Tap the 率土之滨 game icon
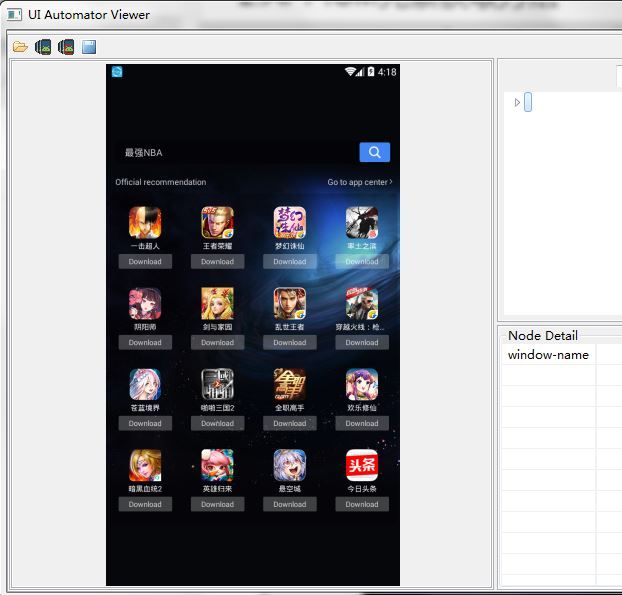622x595 pixels. click(362, 223)
